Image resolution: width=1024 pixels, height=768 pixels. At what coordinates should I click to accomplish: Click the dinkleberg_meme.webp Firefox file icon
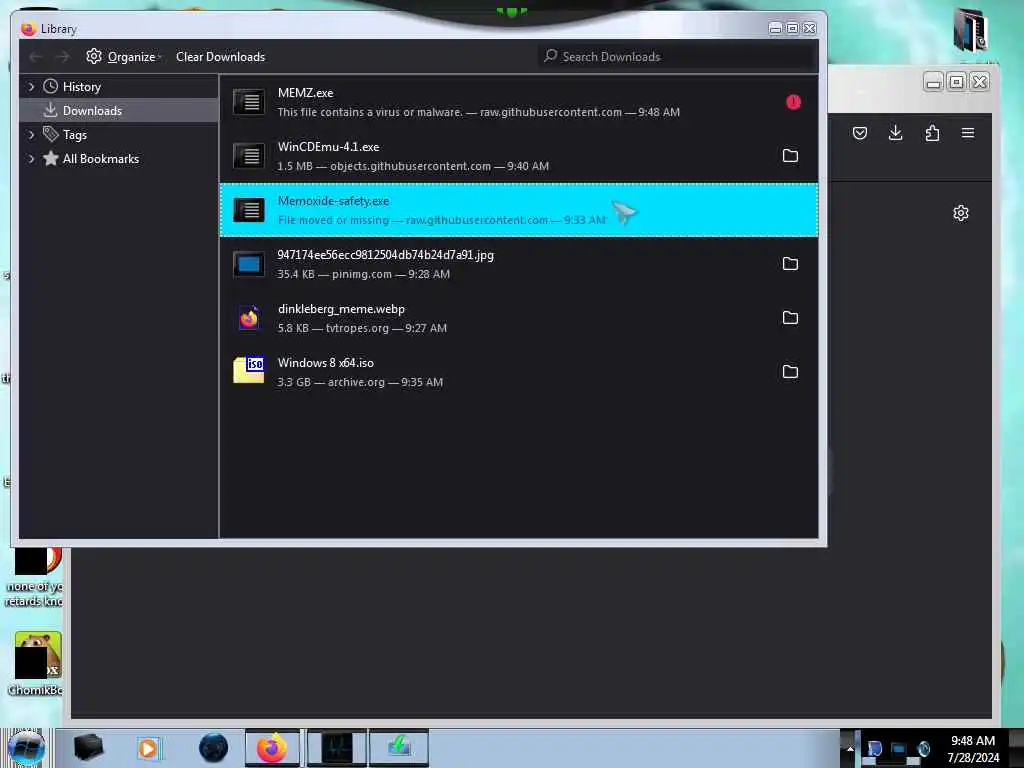click(249, 318)
